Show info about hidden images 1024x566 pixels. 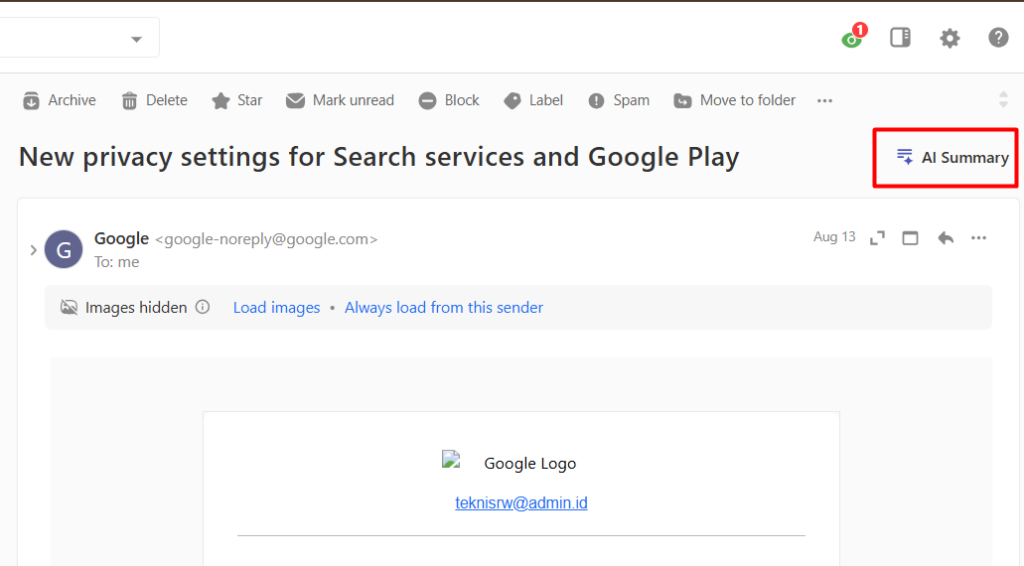coord(202,307)
